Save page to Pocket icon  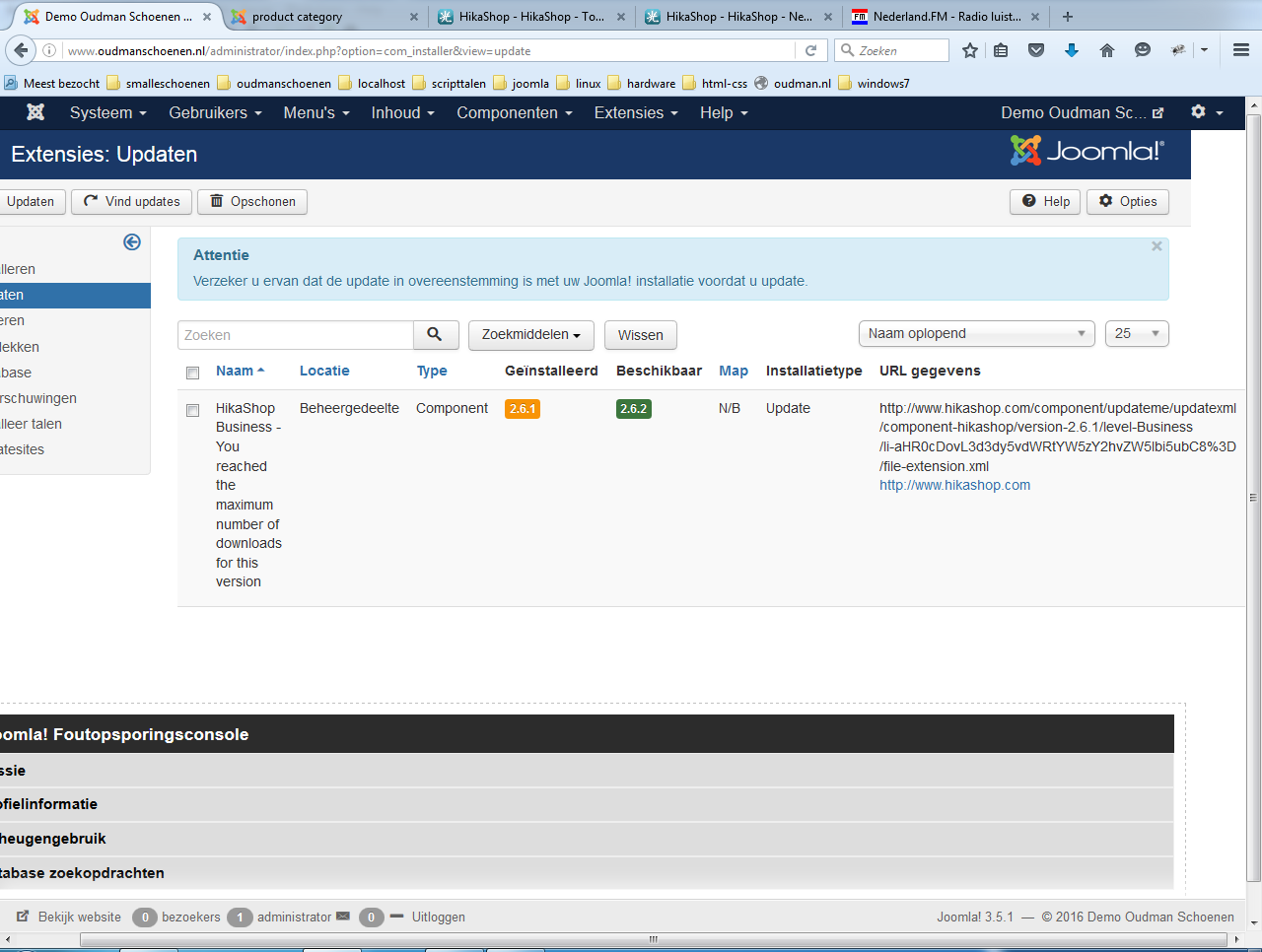click(x=1036, y=50)
